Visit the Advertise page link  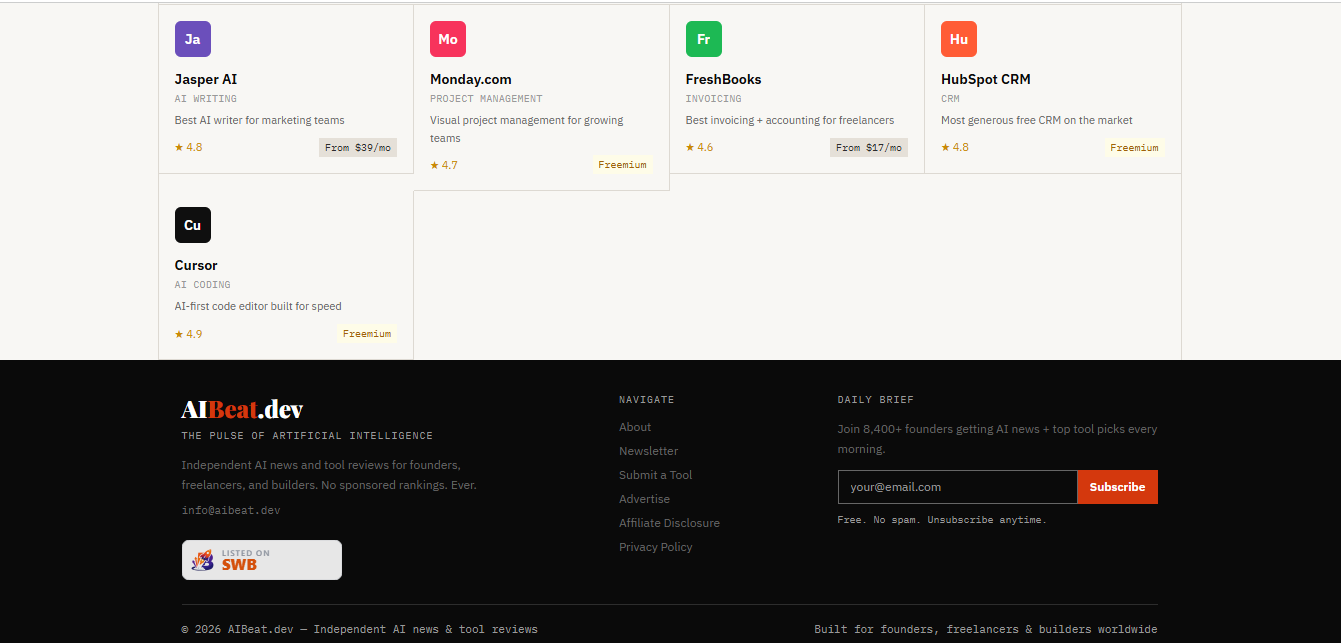(x=645, y=499)
